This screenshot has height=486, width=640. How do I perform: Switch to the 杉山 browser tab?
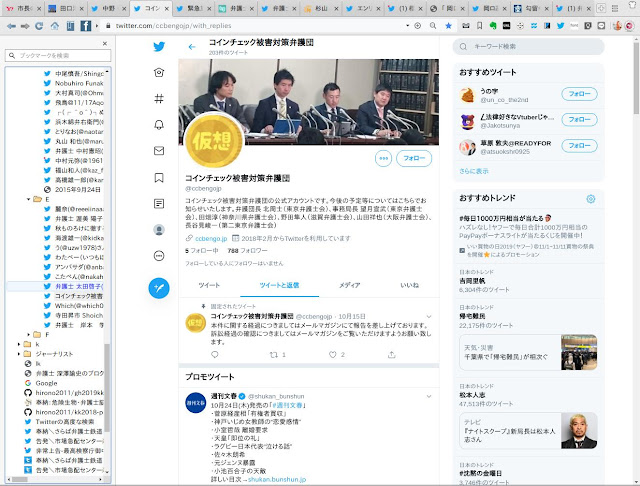321,8
